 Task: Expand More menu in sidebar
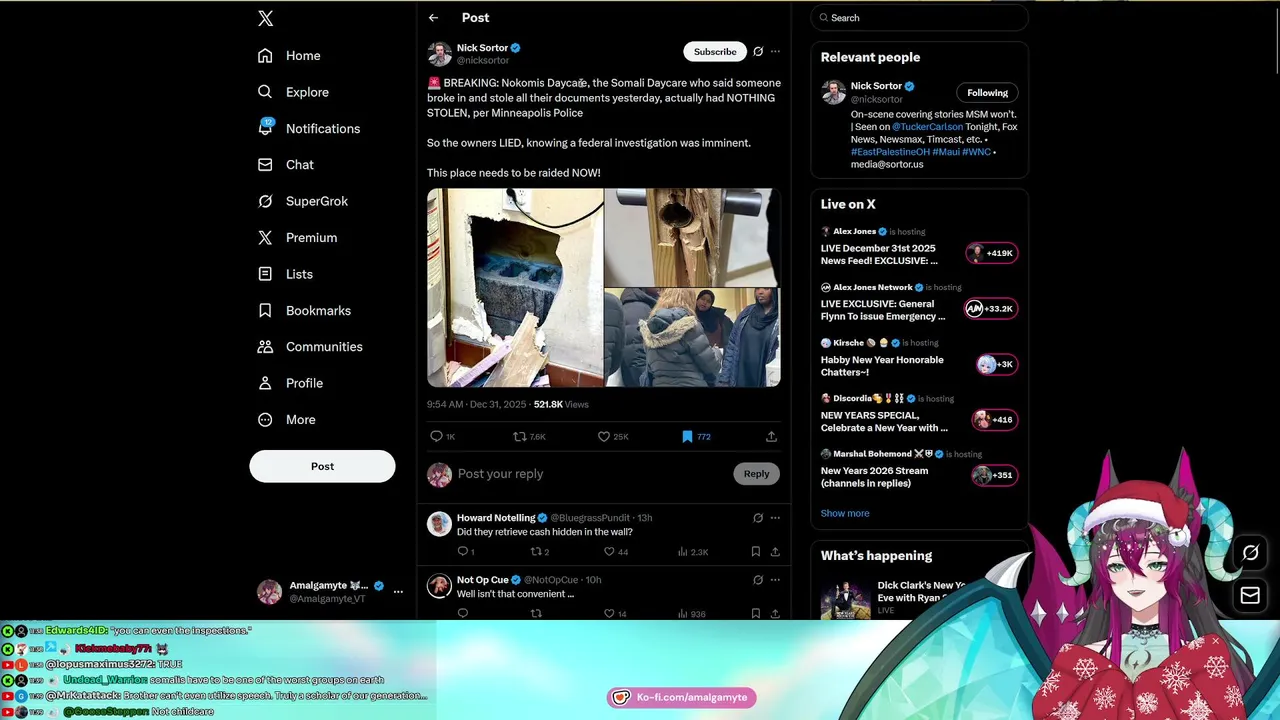[287, 420]
